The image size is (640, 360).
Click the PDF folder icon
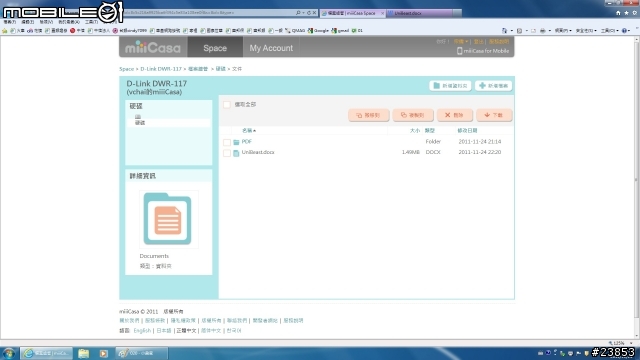coord(236,142)
